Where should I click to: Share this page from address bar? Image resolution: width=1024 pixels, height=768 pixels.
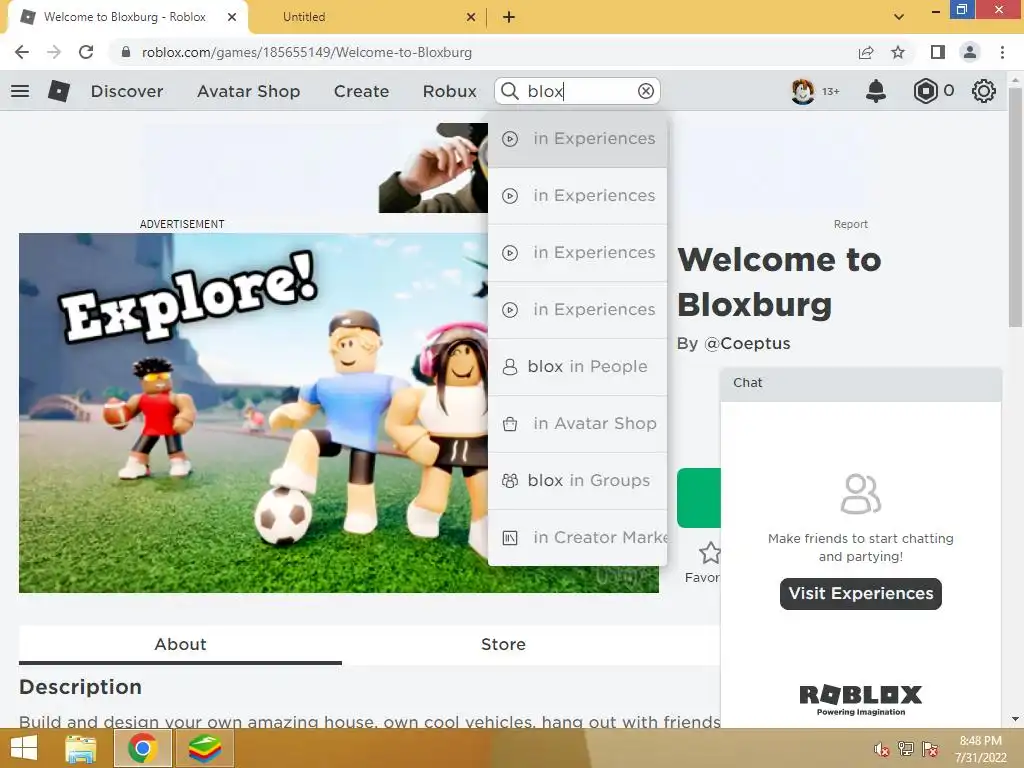pyautogui.click(x=866, y=52)
